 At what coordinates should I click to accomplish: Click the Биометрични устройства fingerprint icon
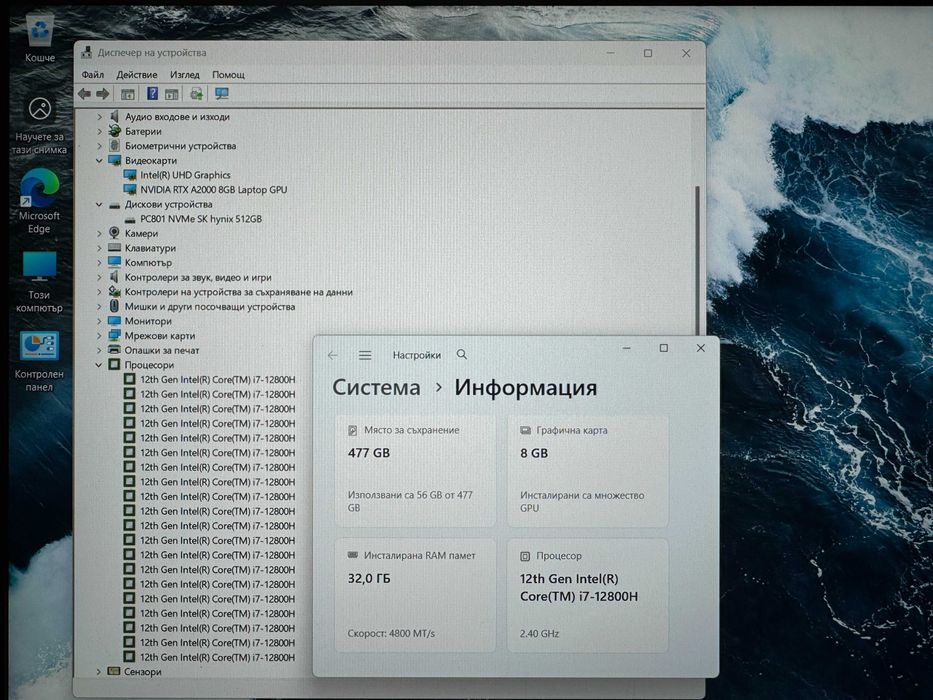pyautogui.click(x=114, y=146)
